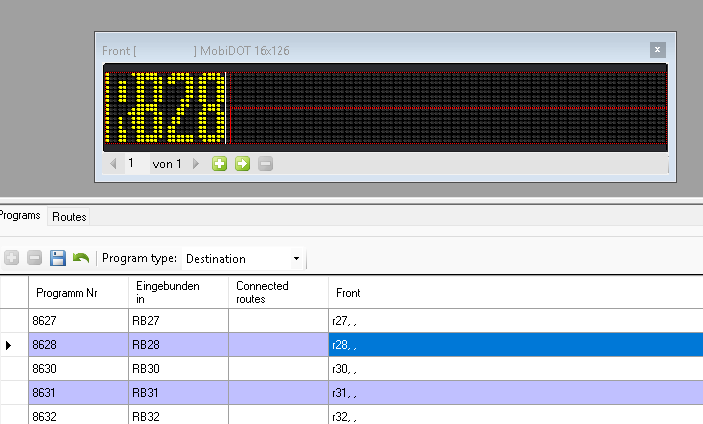Select the r32 front text cell

click(516, 415)
